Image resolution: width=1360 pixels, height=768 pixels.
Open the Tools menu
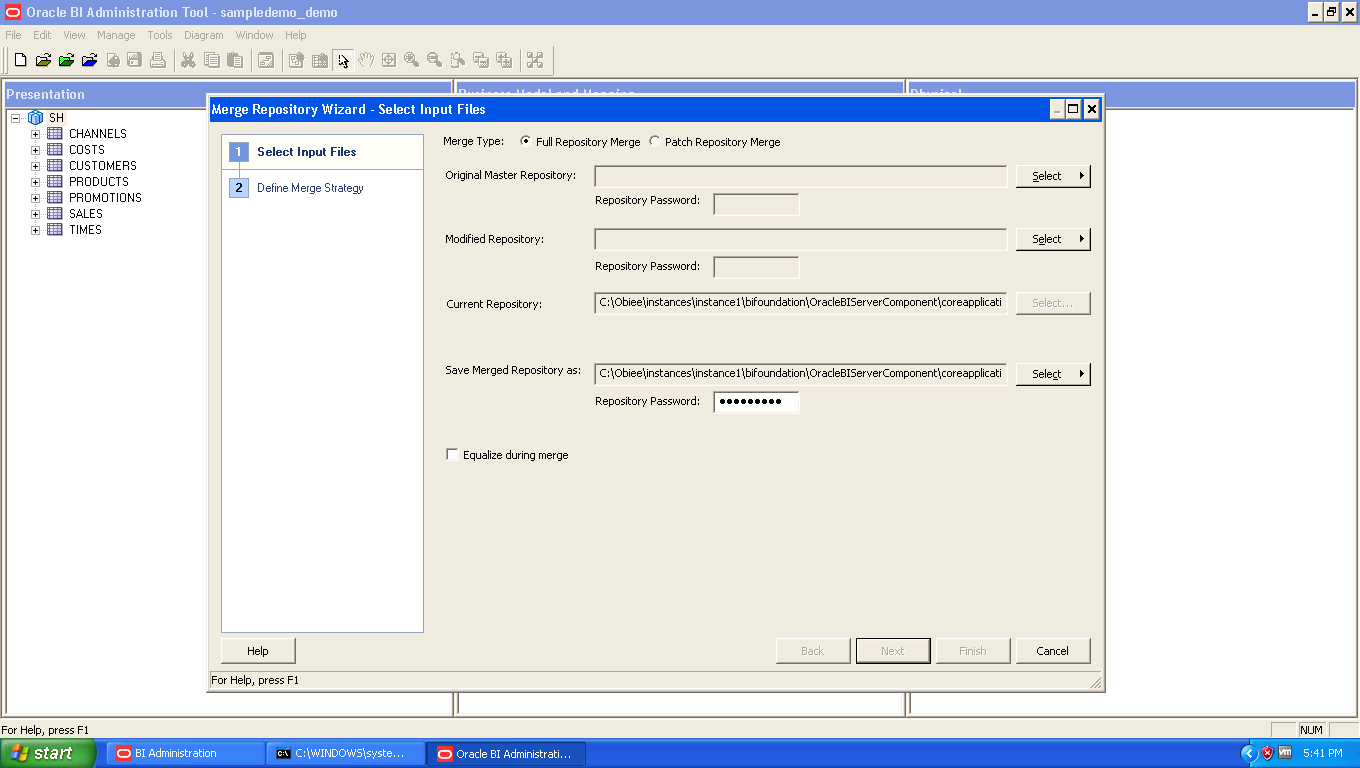(x=160, y=35)
